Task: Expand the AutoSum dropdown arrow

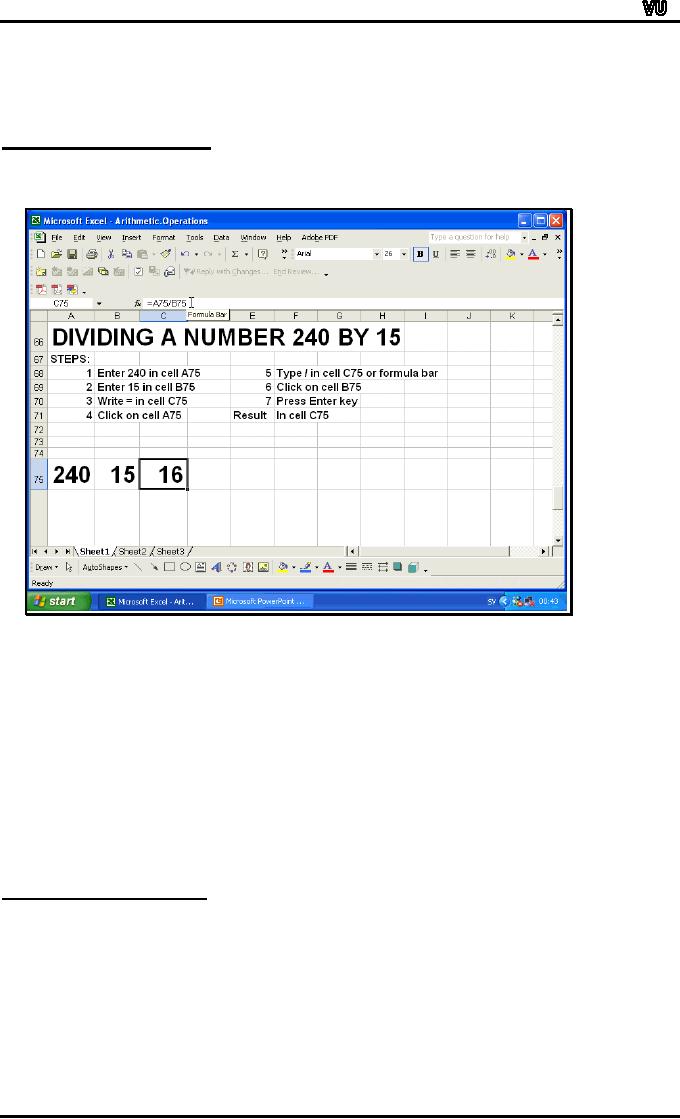Action: coord(247,254)
